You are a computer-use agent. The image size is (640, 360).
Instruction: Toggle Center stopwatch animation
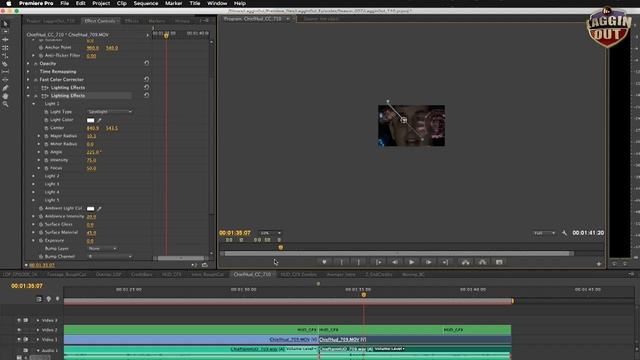coord(46,128)
